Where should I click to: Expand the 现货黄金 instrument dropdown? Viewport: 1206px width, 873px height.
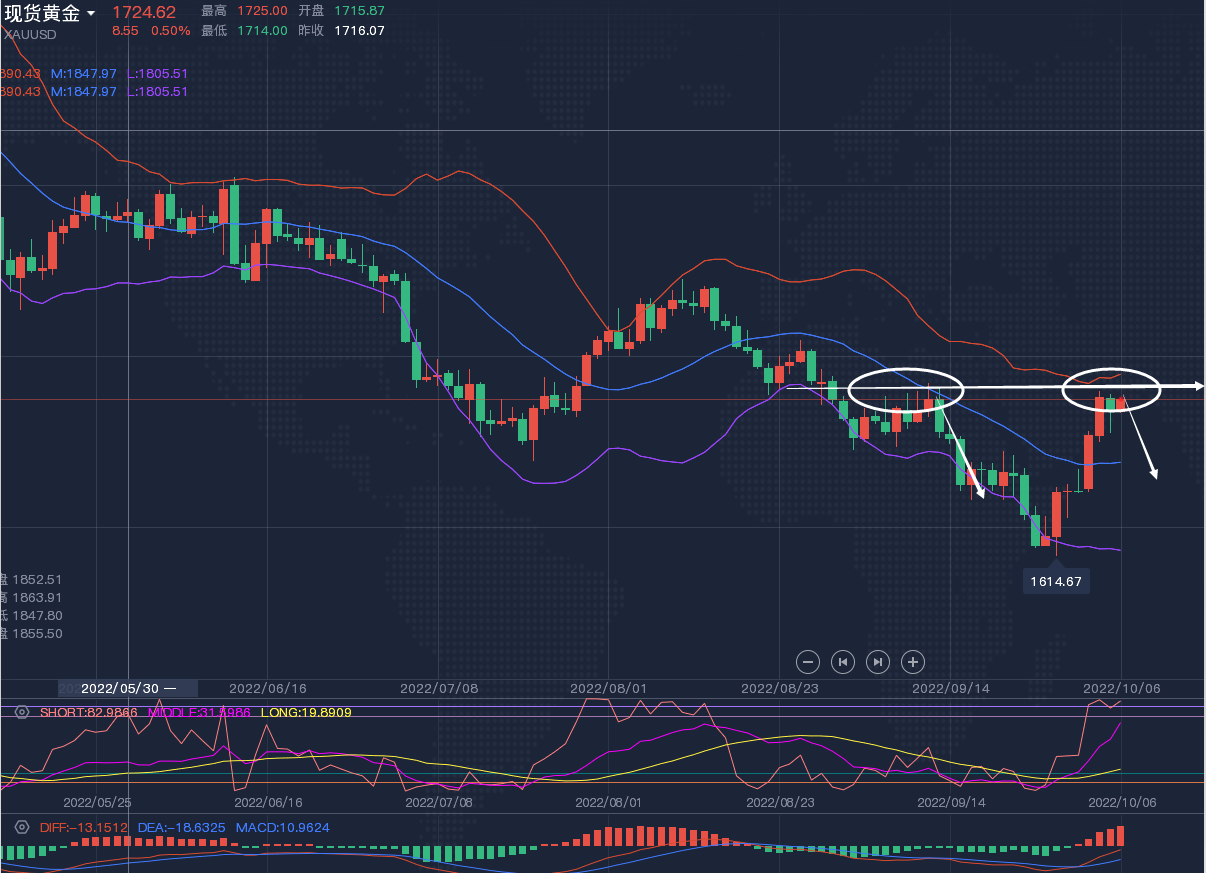pyautogui.click(x=91, y=13)
